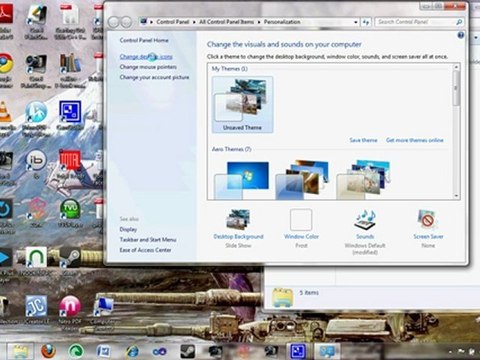Go back with the Back arrow button
Viewport: 480px width, 360px height.
pyautogui.click(x=114, y=22)
